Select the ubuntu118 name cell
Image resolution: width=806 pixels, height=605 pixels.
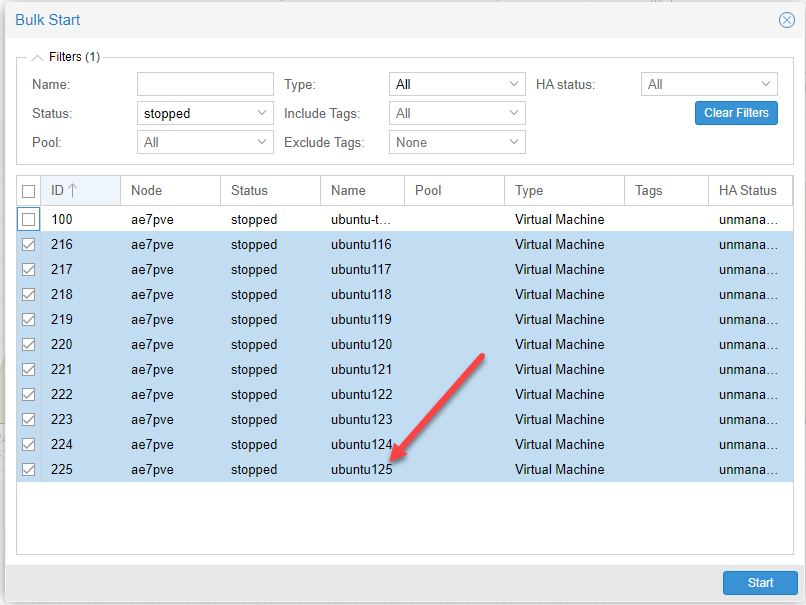coord(361,295)
